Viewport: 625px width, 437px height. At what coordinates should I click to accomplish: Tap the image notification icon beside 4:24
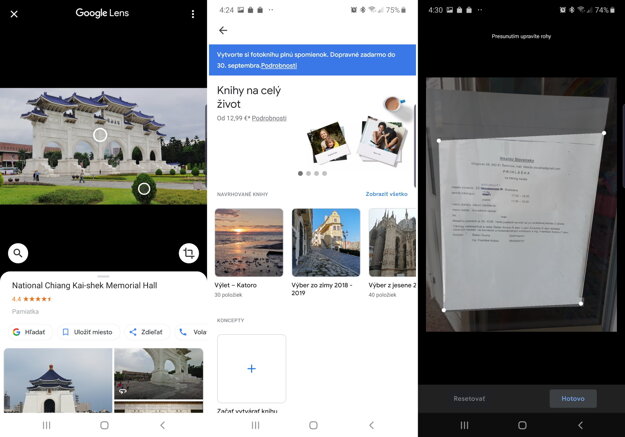click(241, 10)
